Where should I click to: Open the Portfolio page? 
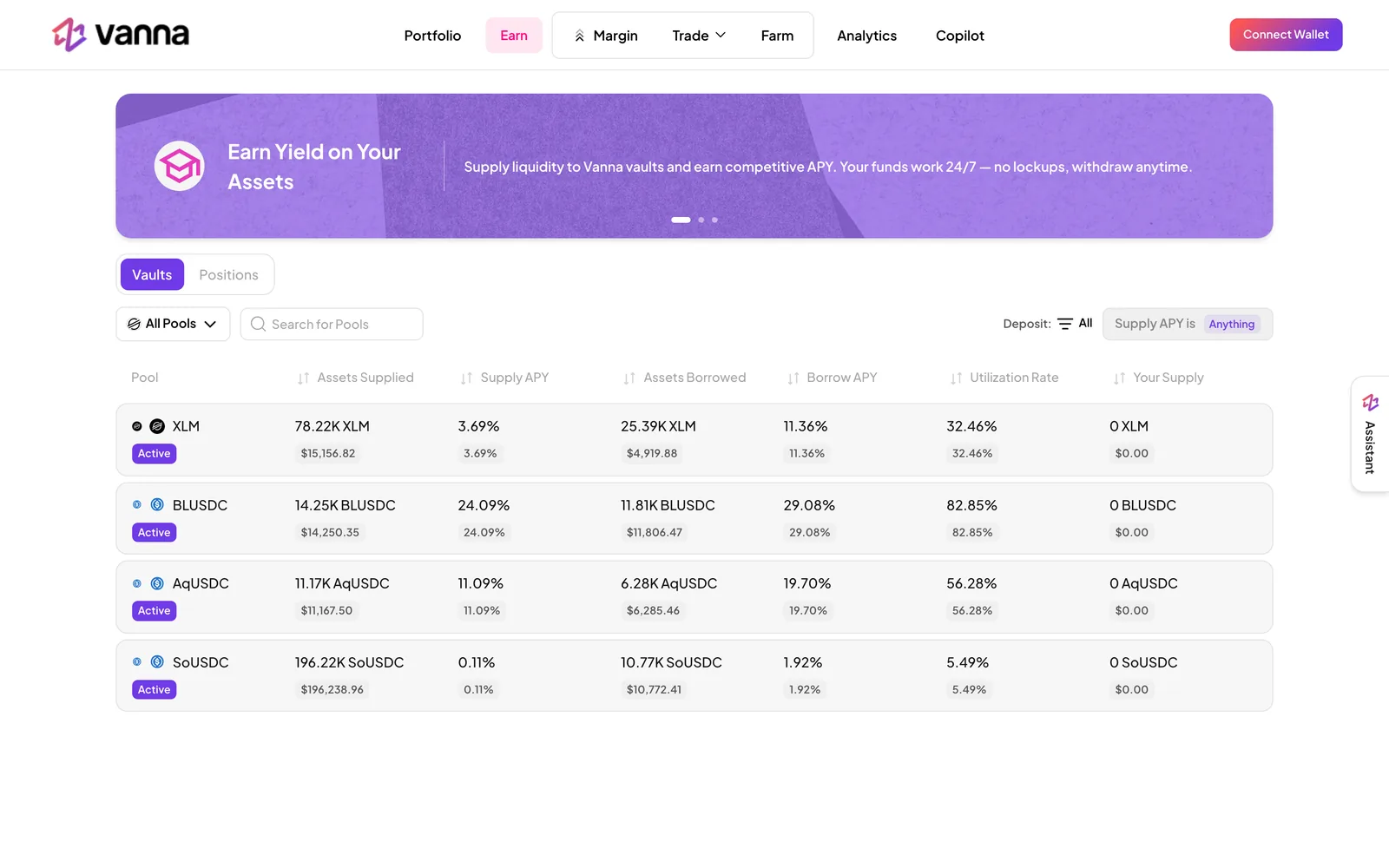(432, 36)
